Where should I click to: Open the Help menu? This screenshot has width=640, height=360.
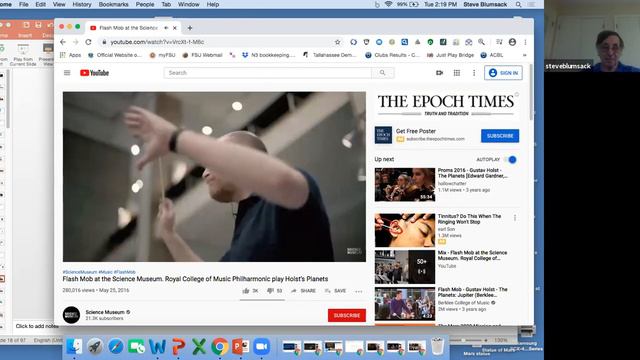pyautogui.click(x=213, y=4)
